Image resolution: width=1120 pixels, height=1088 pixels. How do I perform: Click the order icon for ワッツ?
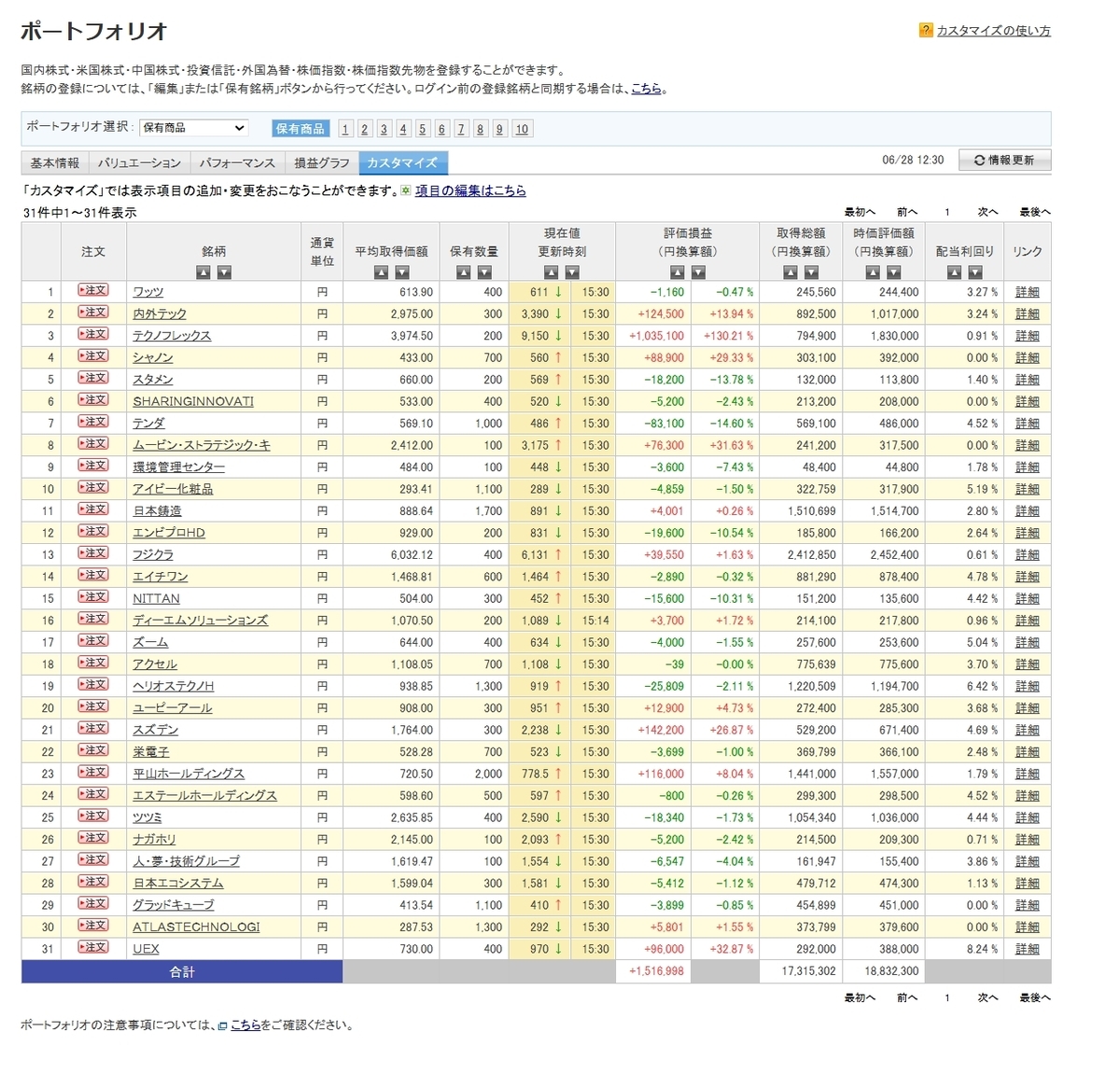coord(93,291)
